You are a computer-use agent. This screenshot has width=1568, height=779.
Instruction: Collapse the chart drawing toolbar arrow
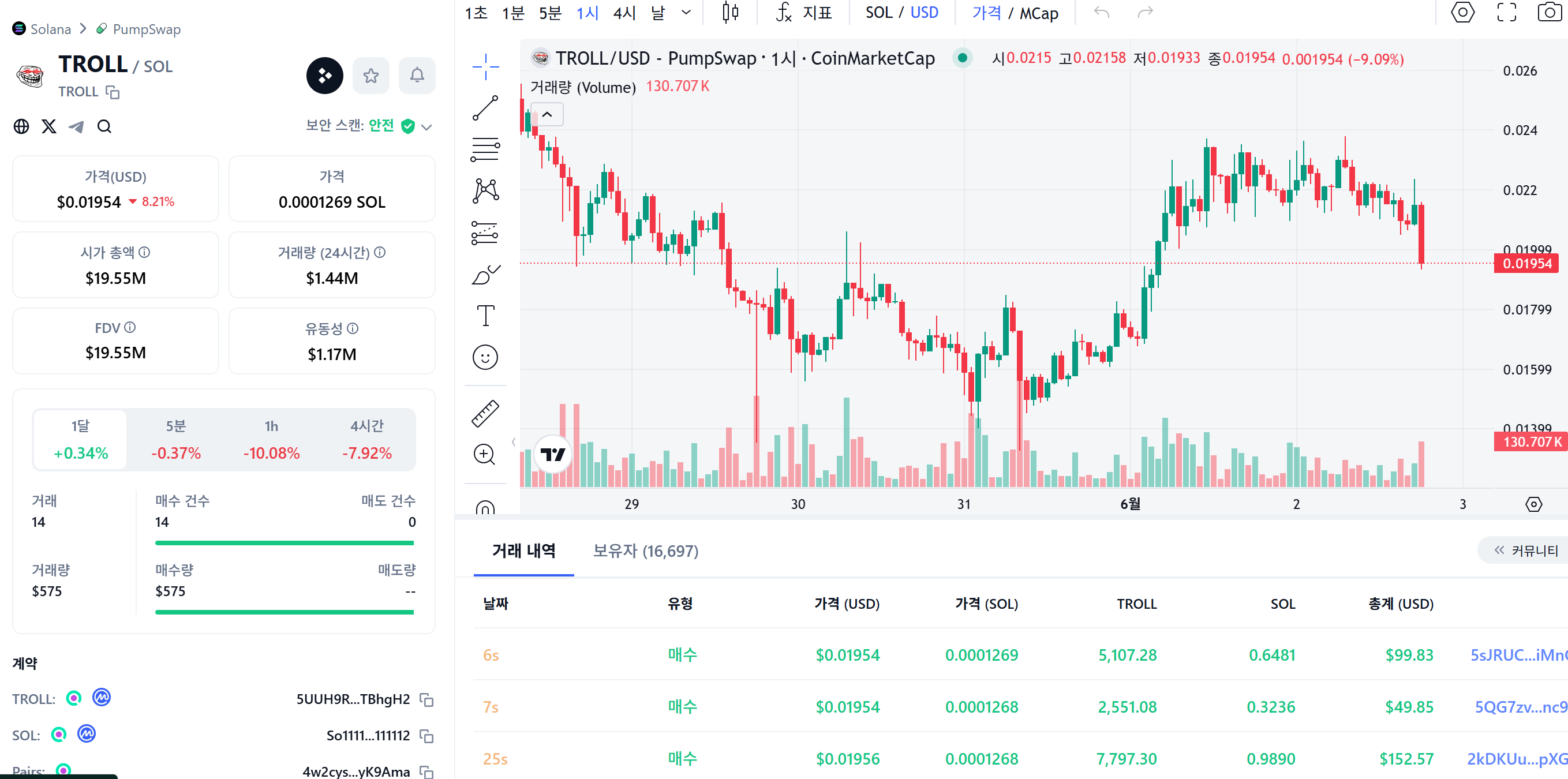(x=513, y=443)
